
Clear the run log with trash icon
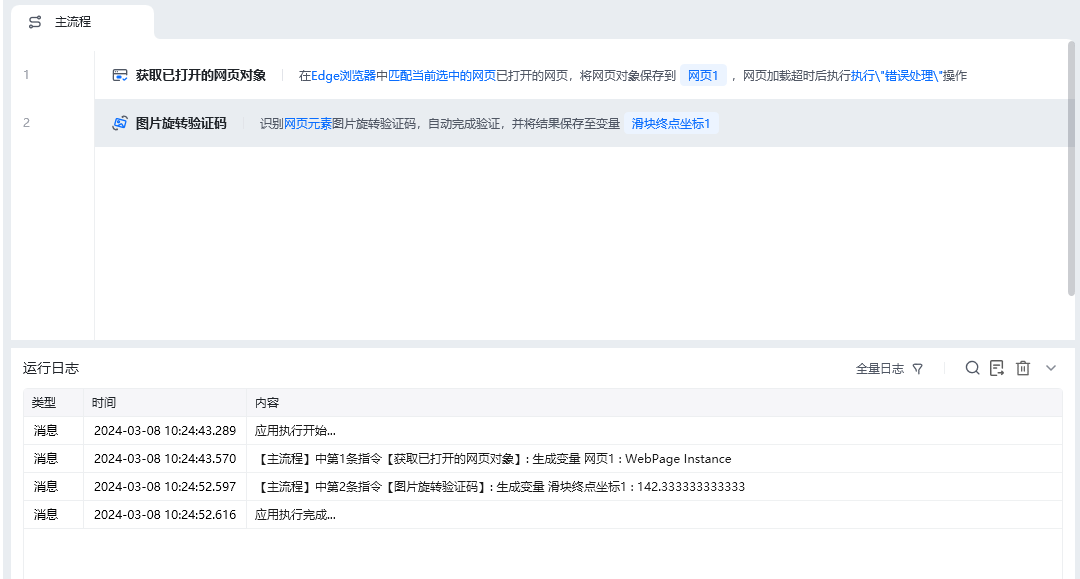click(x=1023, y=368)
